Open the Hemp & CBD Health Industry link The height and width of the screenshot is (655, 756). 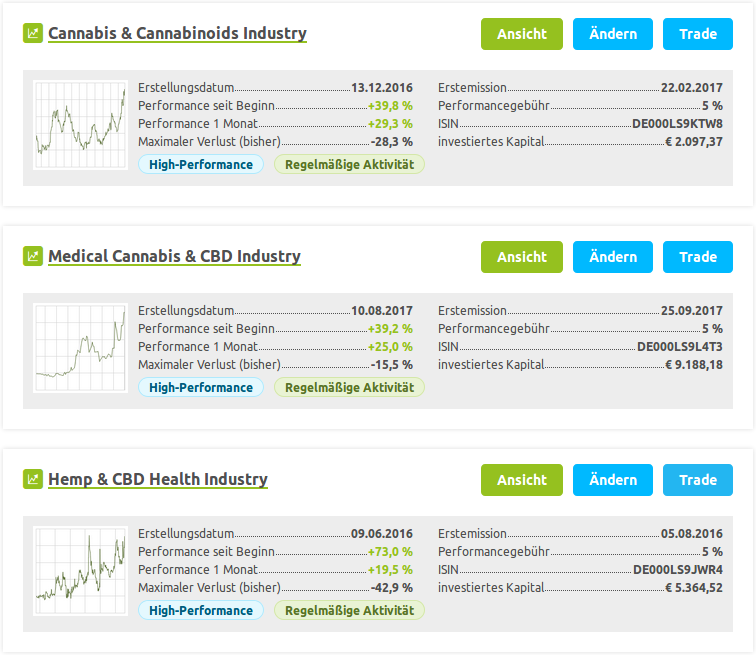[158, 479]
